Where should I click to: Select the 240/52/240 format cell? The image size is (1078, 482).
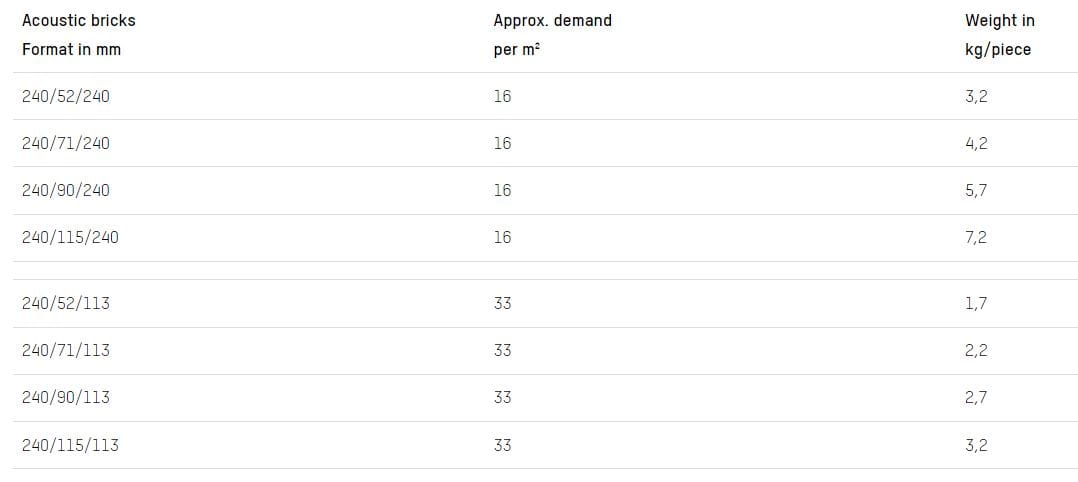click(x=65, y=96)
